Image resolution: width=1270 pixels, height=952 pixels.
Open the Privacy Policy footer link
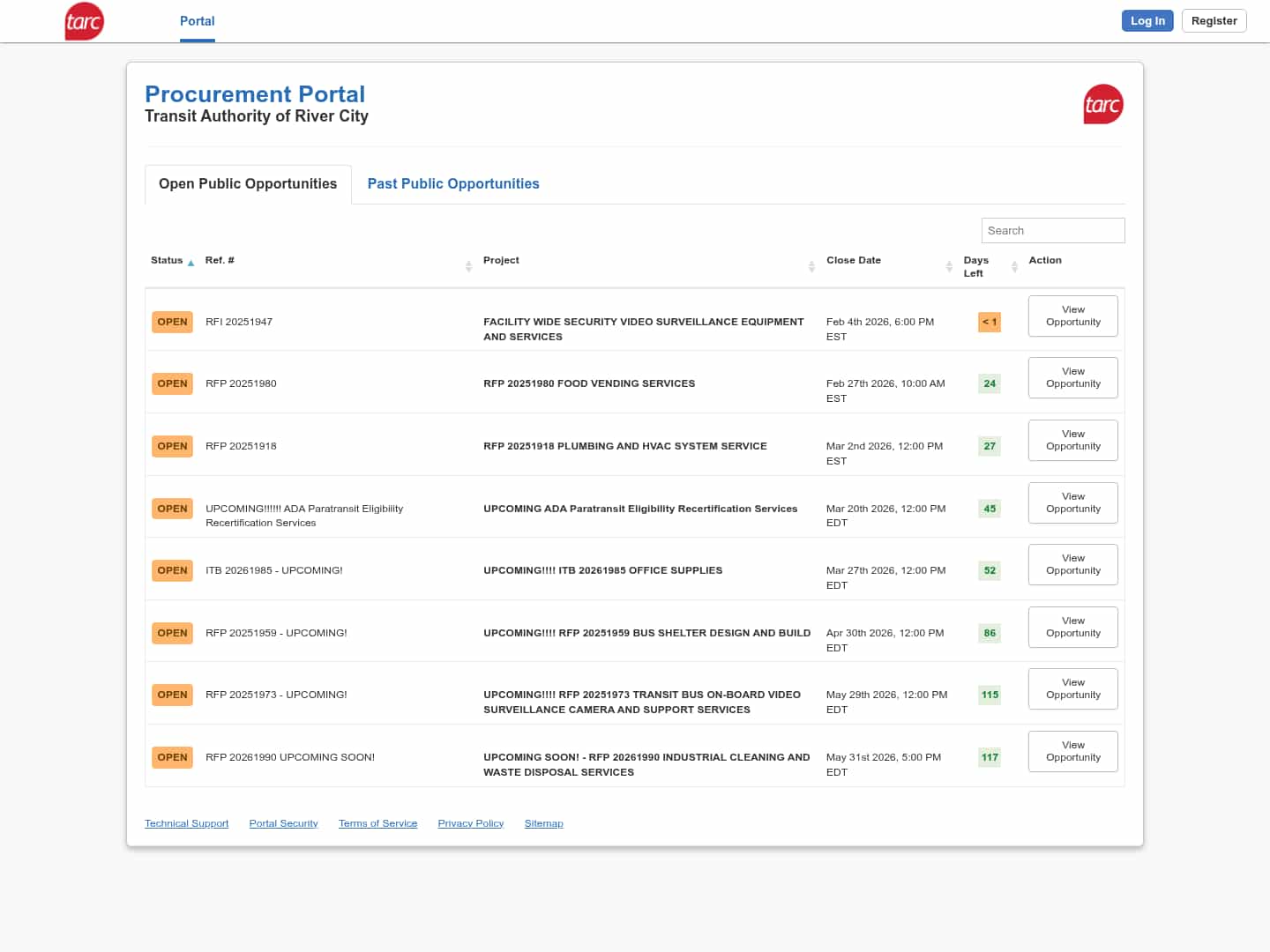click(x=470, y=823)
